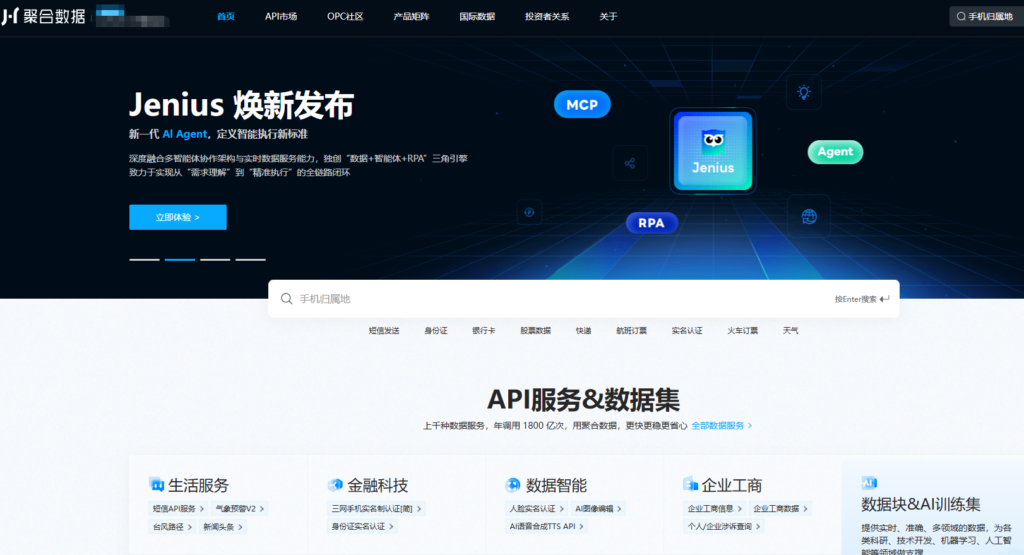Click the 银行卡 quick search tag

coord(483,331)
